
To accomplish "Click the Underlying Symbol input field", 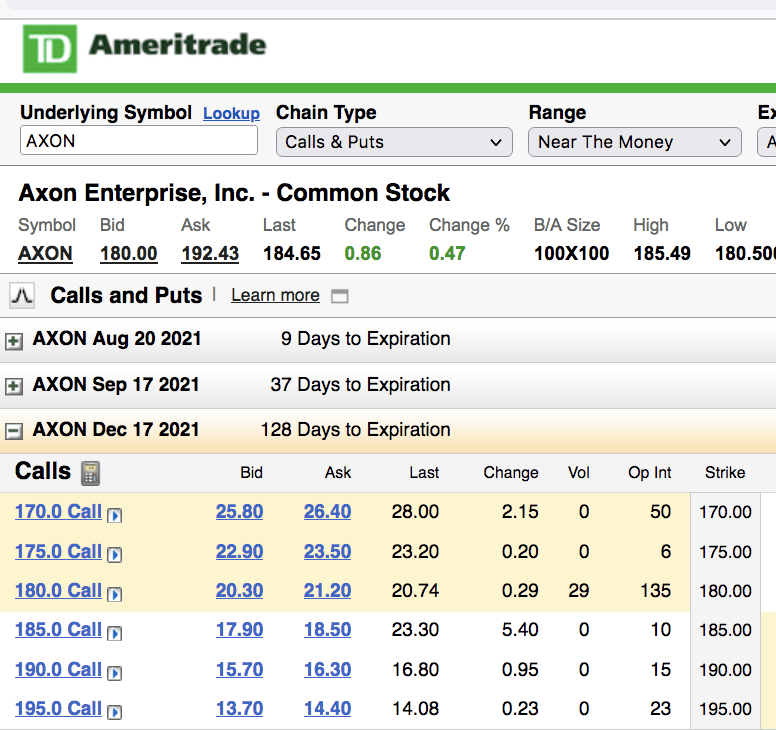I will pyautogui.click(x=139, y=141).
